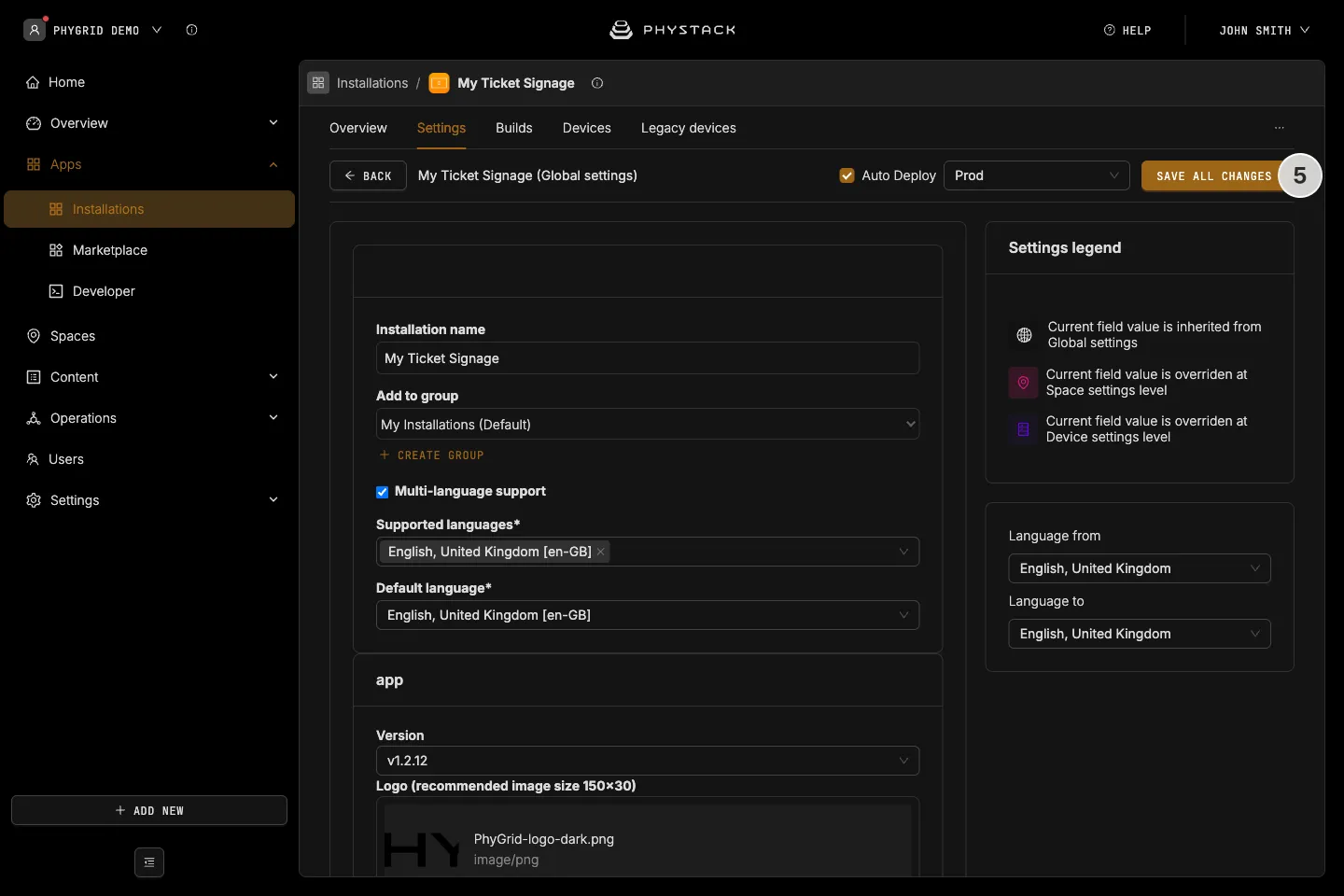Viewport: 1344px width, 896px height.
Task: Click the Installations grid icon in sidebar
Action: pyautogui.click(x=56, y=209)
